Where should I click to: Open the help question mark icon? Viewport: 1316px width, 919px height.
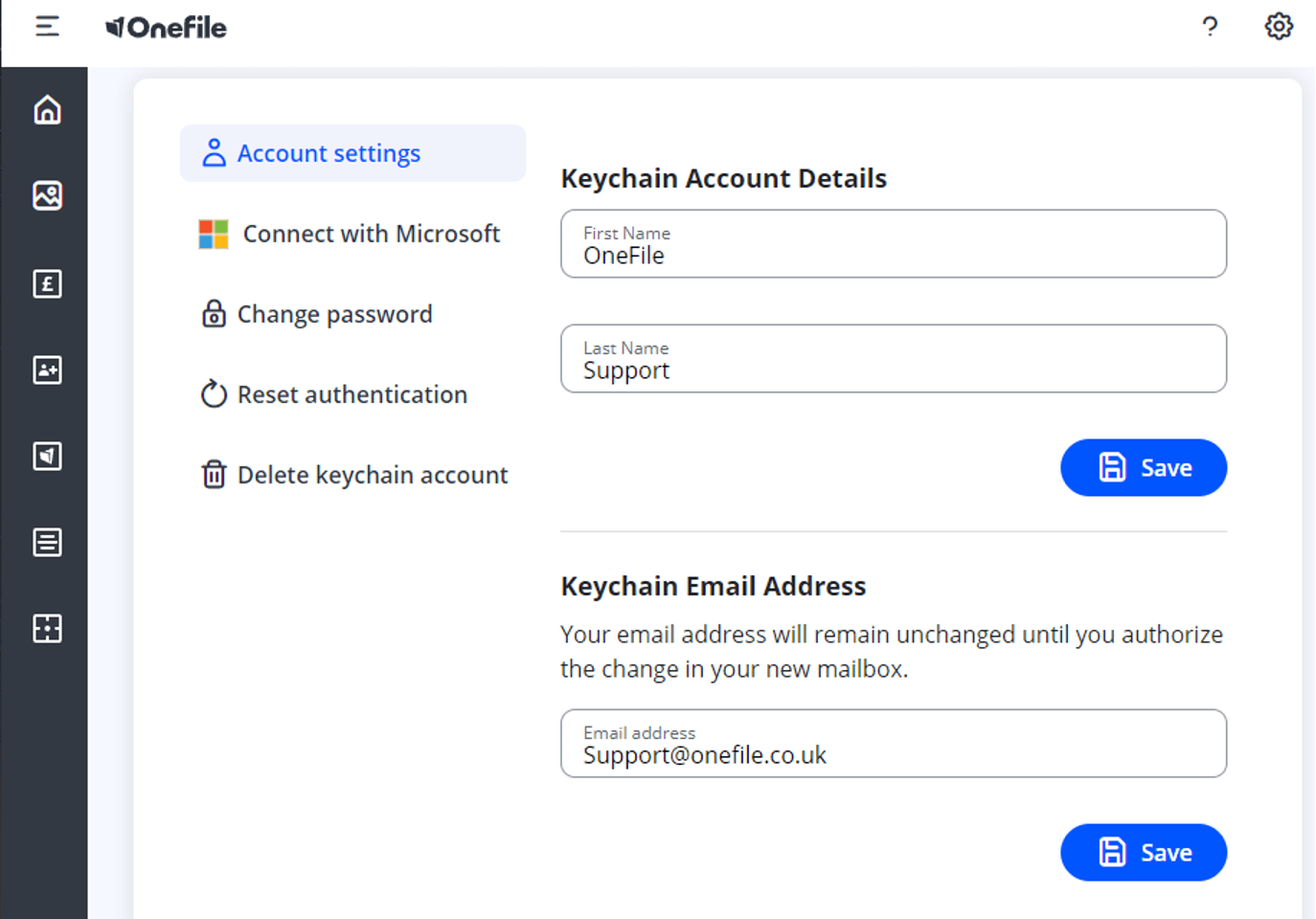[1210, 26]
